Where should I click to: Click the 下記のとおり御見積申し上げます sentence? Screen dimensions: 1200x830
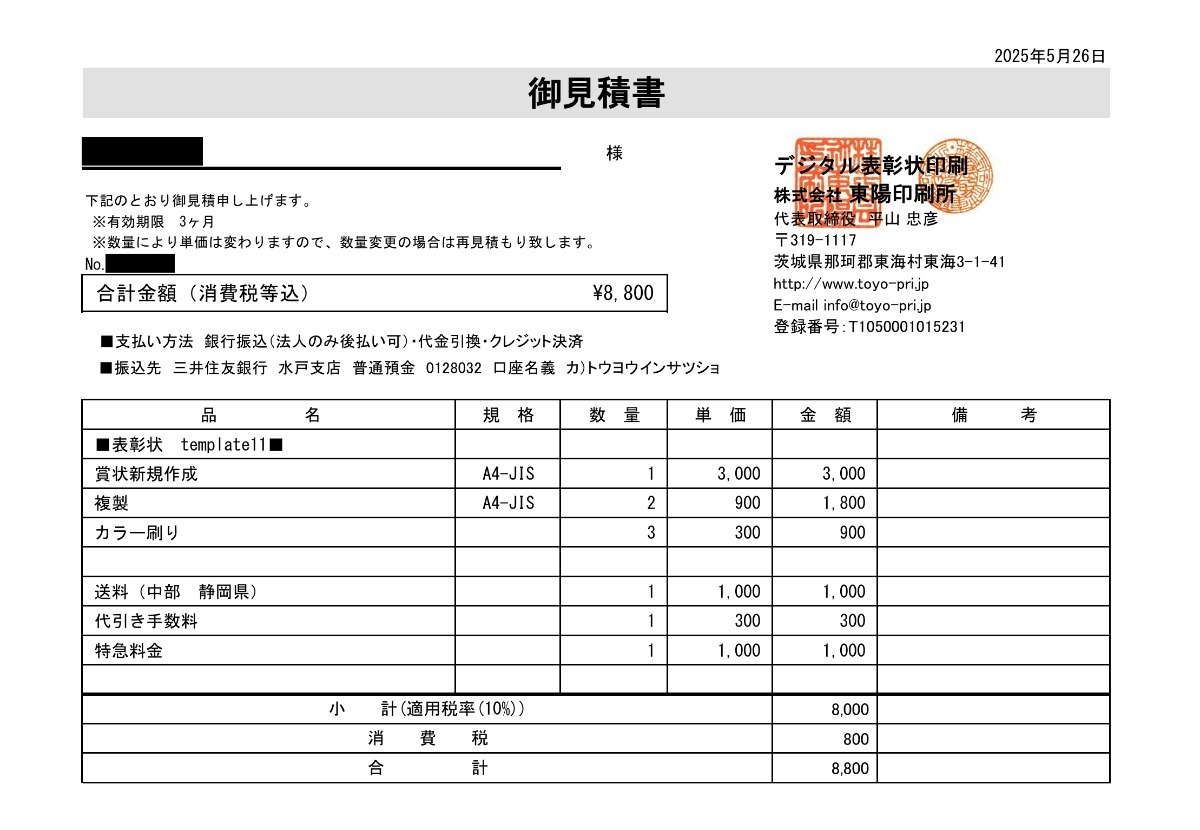click(x=199, y=201)
